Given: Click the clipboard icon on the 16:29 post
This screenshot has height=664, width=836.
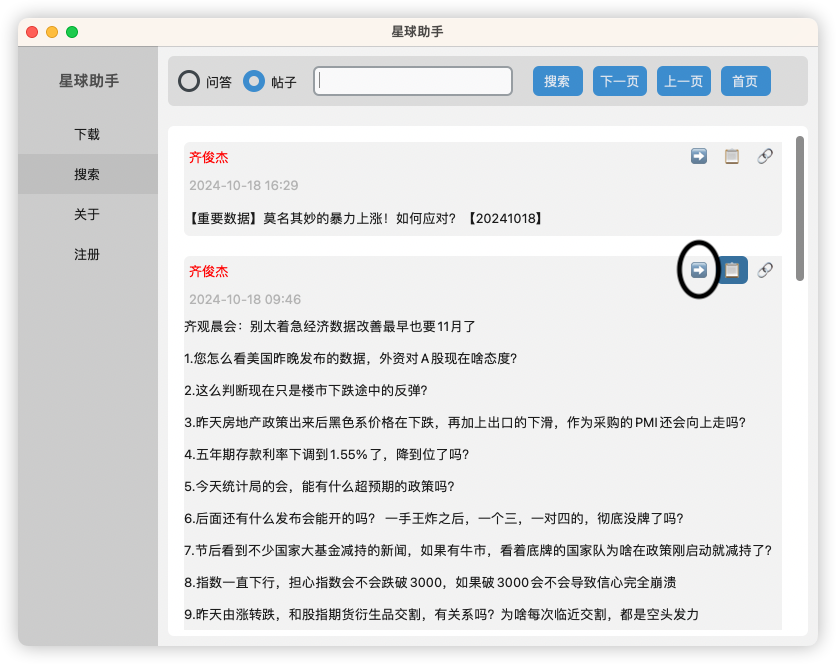Looking at the screenshot, I should [x=732, y=156].
